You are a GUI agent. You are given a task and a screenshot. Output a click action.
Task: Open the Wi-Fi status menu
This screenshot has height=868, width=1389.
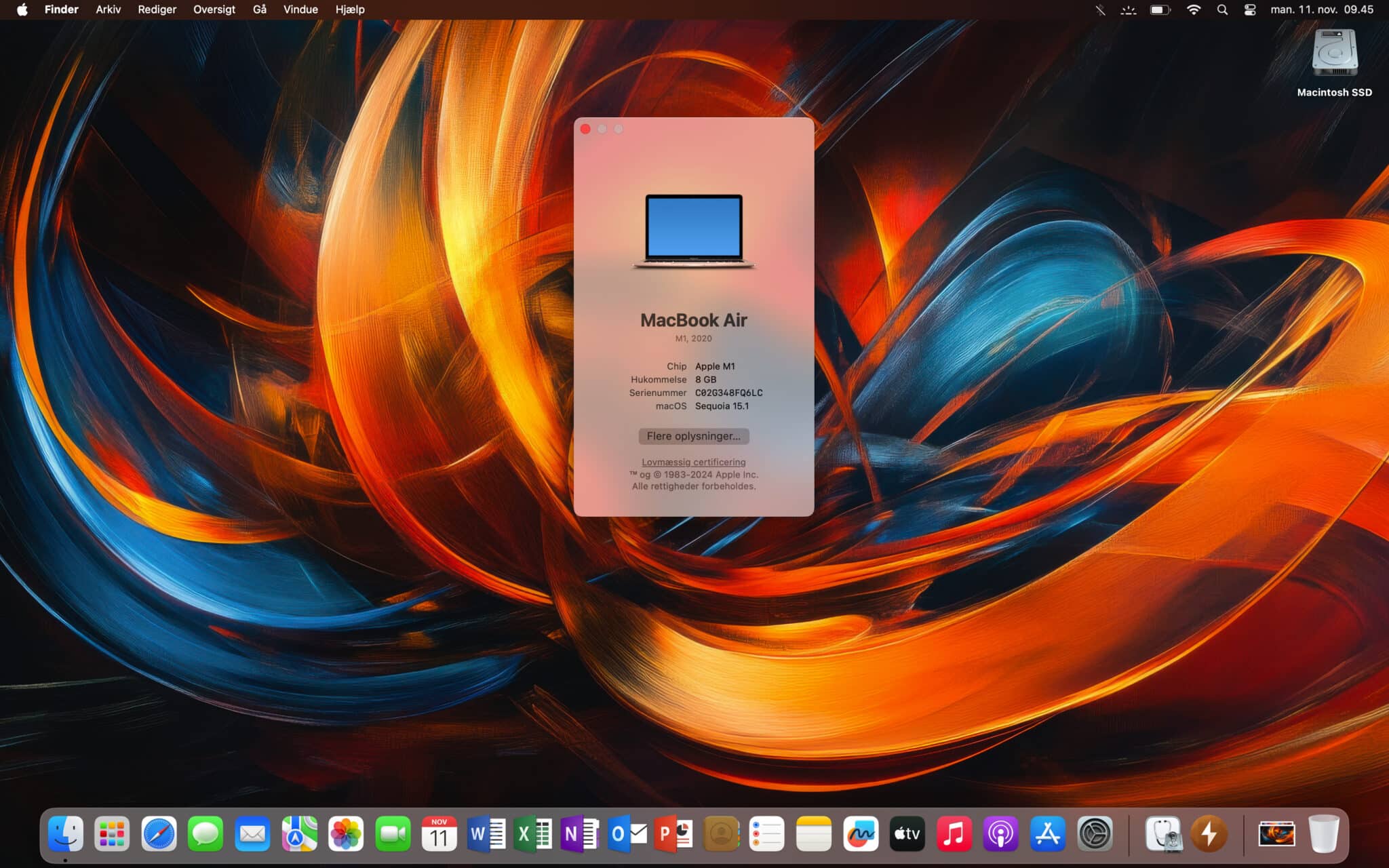(1194, 9)
